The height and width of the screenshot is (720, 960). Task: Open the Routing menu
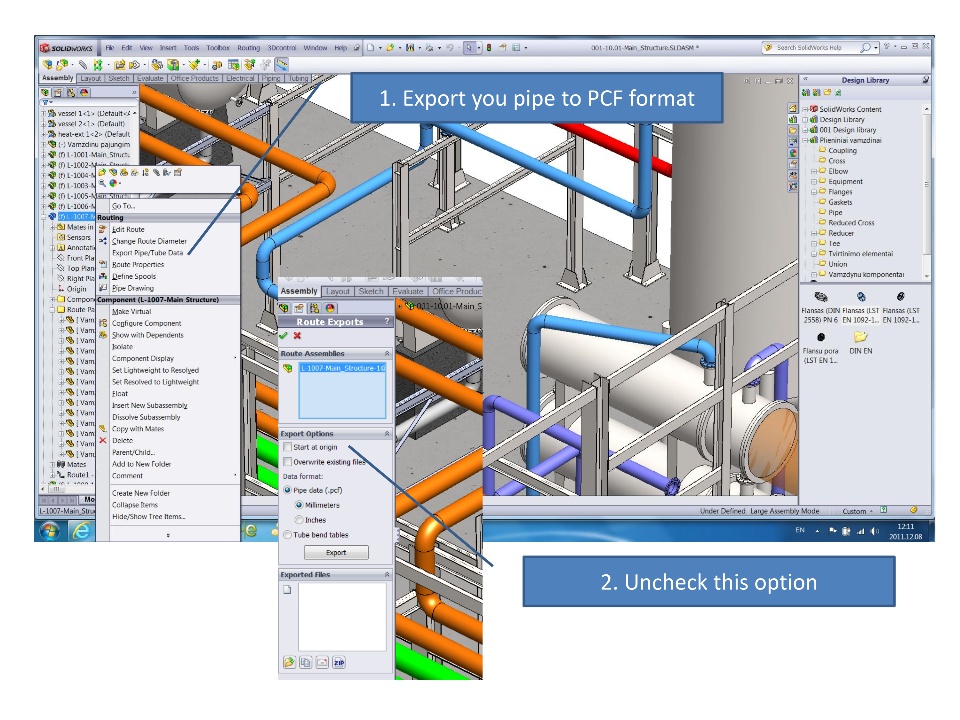[249, 48]
